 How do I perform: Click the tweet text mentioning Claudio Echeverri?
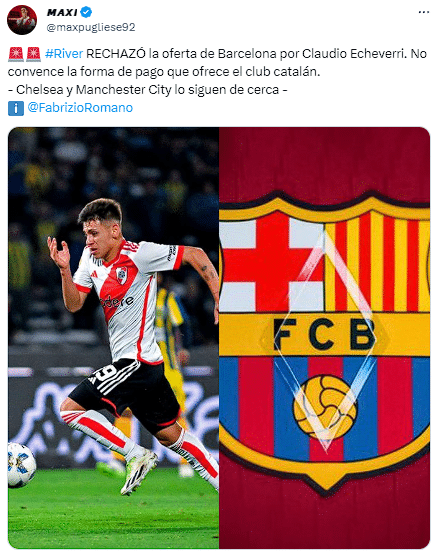click(217, 63)
